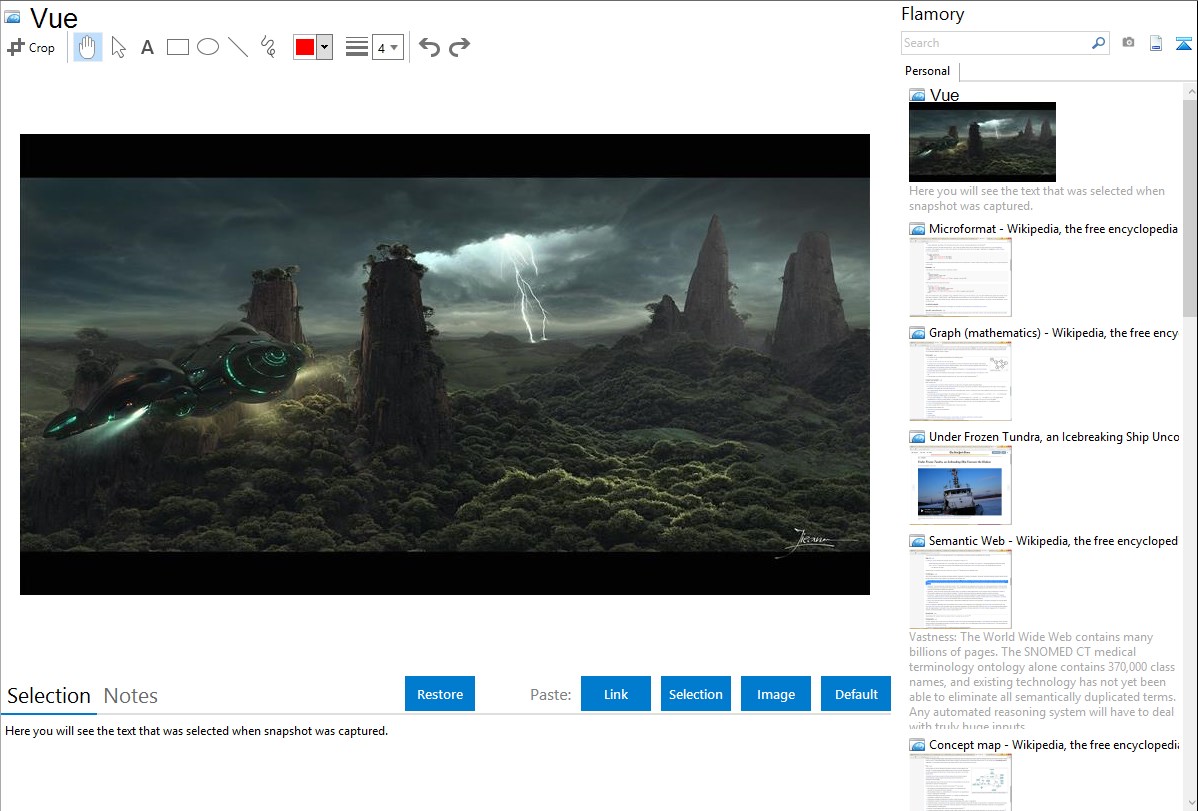
Task: Undo the last annotation
Action: click(429, 47)
